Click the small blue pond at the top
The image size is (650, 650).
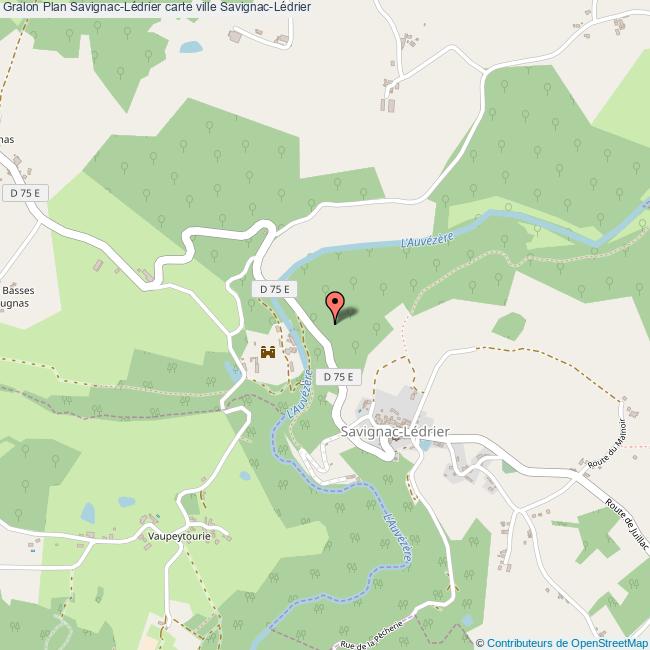coord(191,47)
